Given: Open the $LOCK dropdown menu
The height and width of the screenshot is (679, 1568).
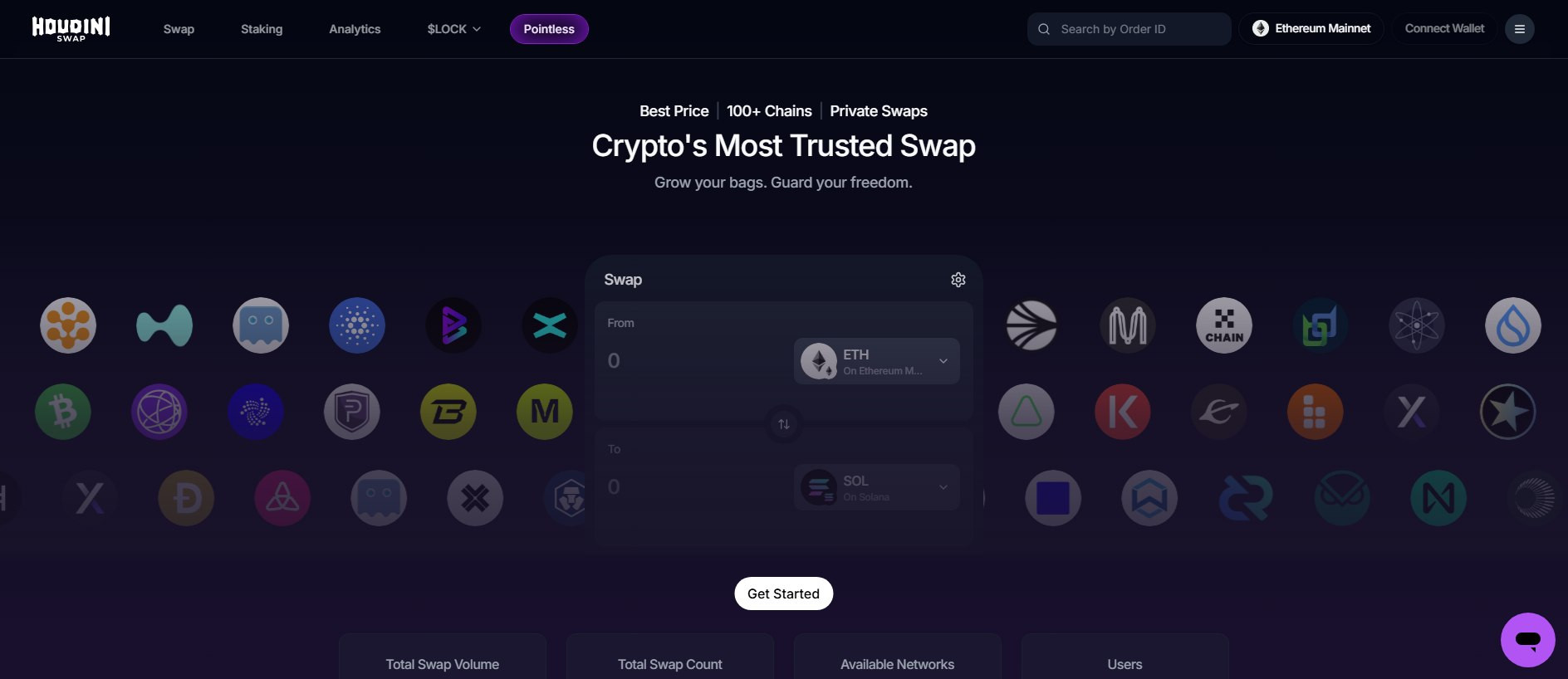Looking at the screenshot, I should click(453, 29).
